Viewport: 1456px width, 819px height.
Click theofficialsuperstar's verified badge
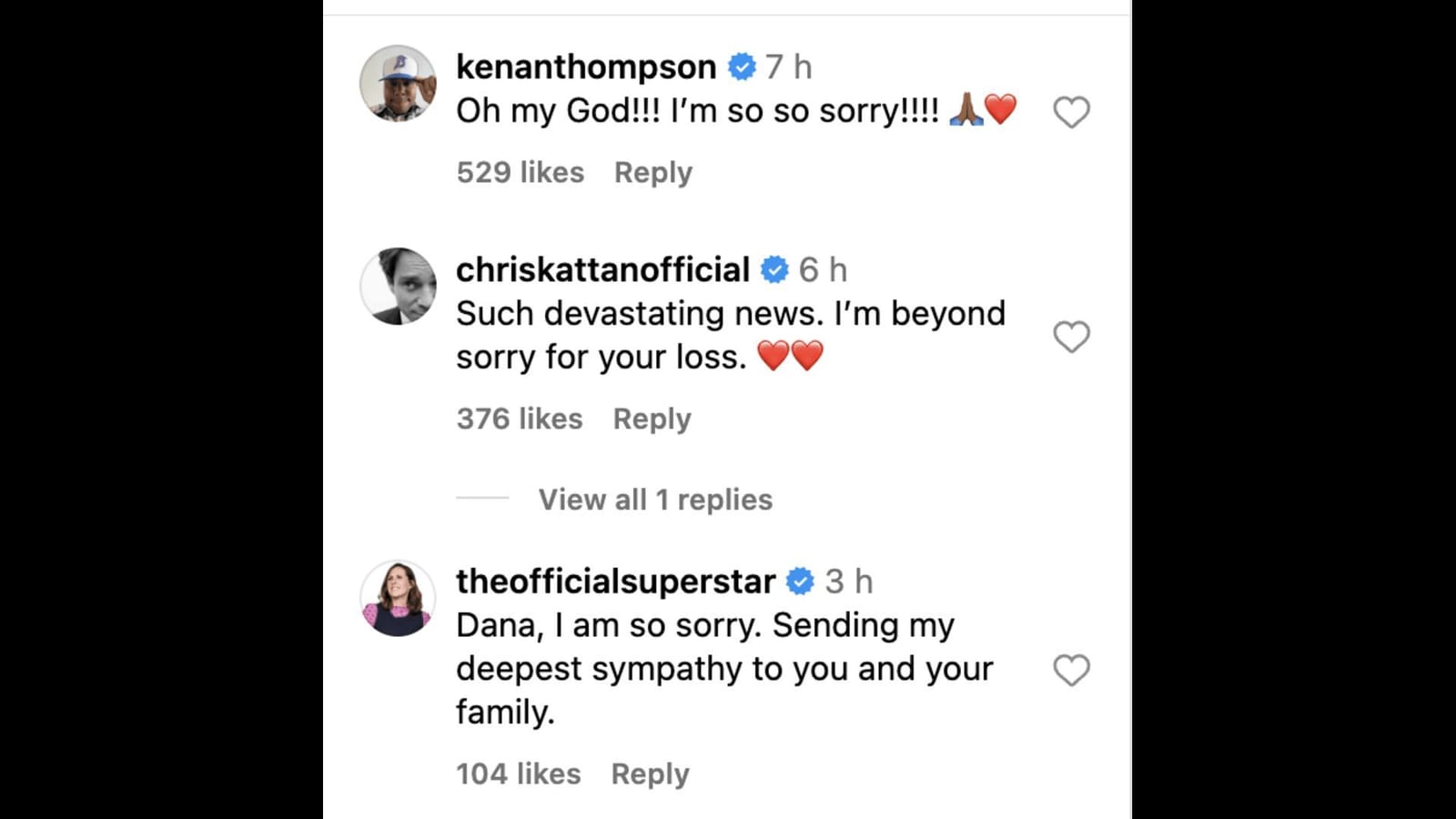pyautogui.click(x=800, y=581)
